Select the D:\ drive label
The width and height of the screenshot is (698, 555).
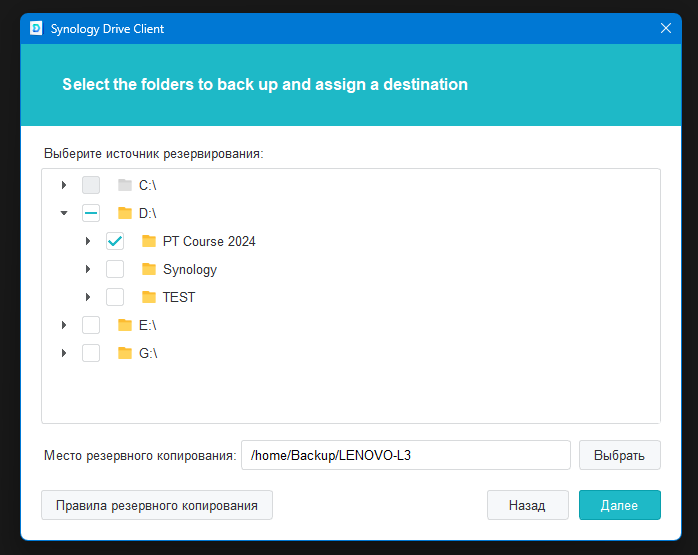click(148, 213)
